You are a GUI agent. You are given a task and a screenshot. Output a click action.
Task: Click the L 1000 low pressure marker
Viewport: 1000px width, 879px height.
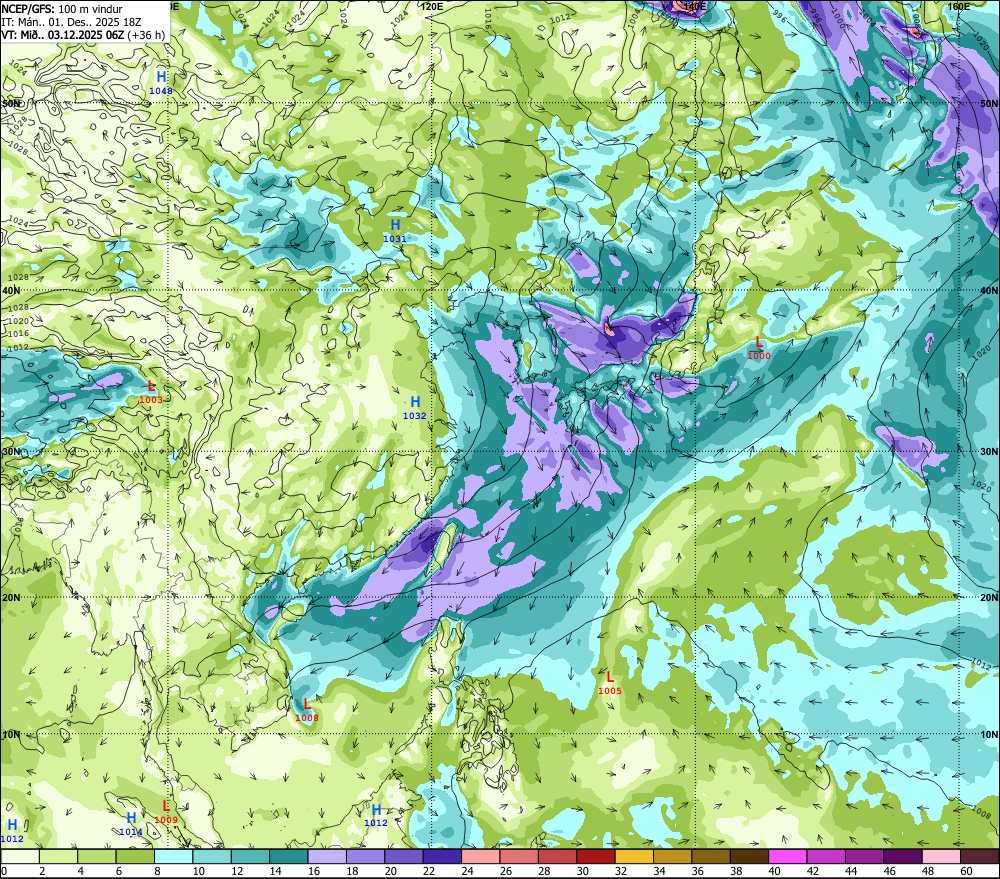click(759, 348)
